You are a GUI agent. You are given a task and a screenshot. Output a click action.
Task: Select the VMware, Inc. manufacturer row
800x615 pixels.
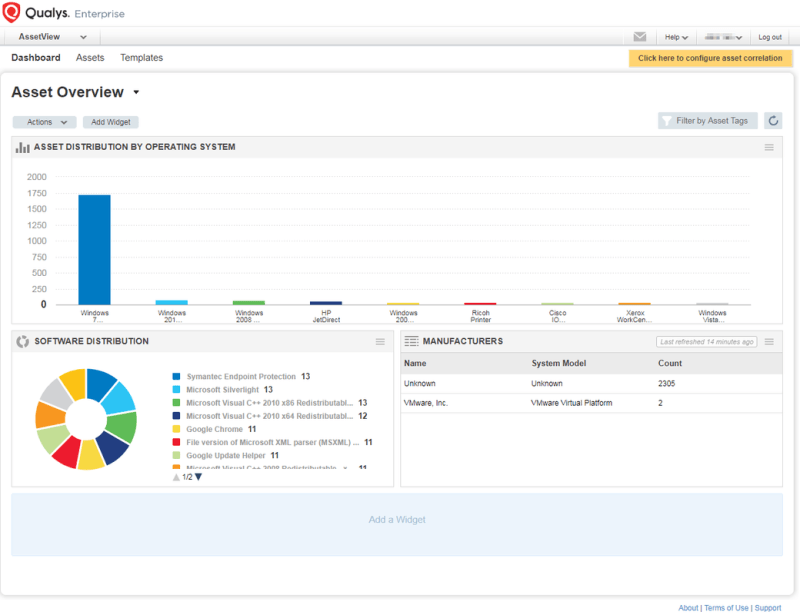tap(591, 403)
